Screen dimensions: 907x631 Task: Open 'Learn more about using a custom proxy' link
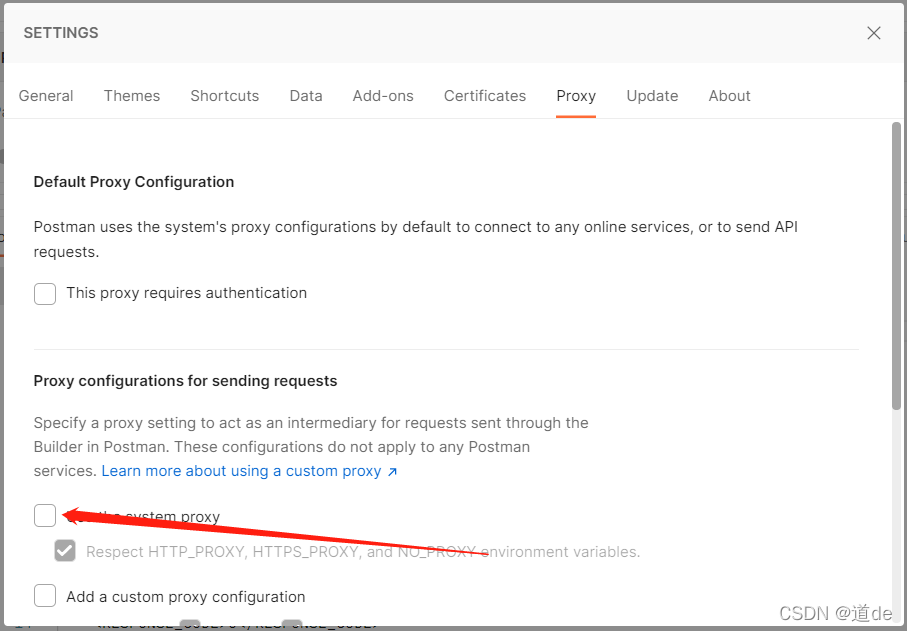click(x=249, y=471)
